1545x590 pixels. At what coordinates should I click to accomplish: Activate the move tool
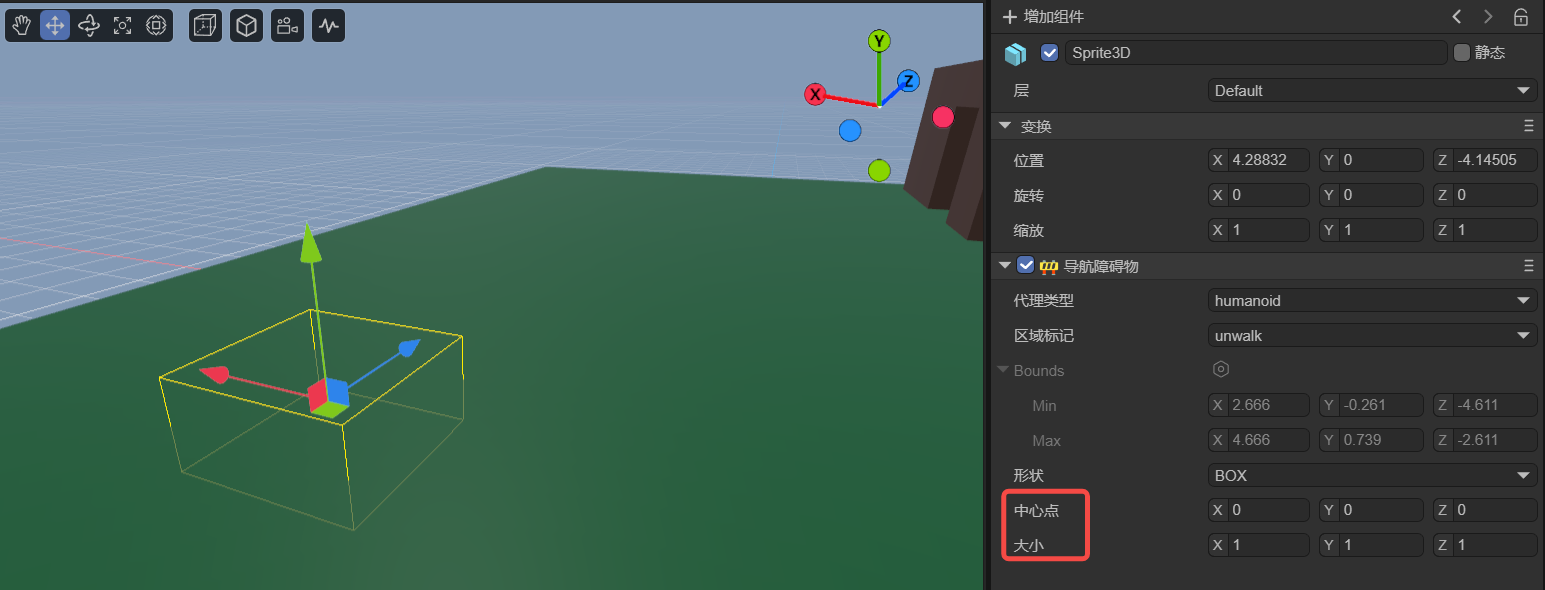pos(55,26)
